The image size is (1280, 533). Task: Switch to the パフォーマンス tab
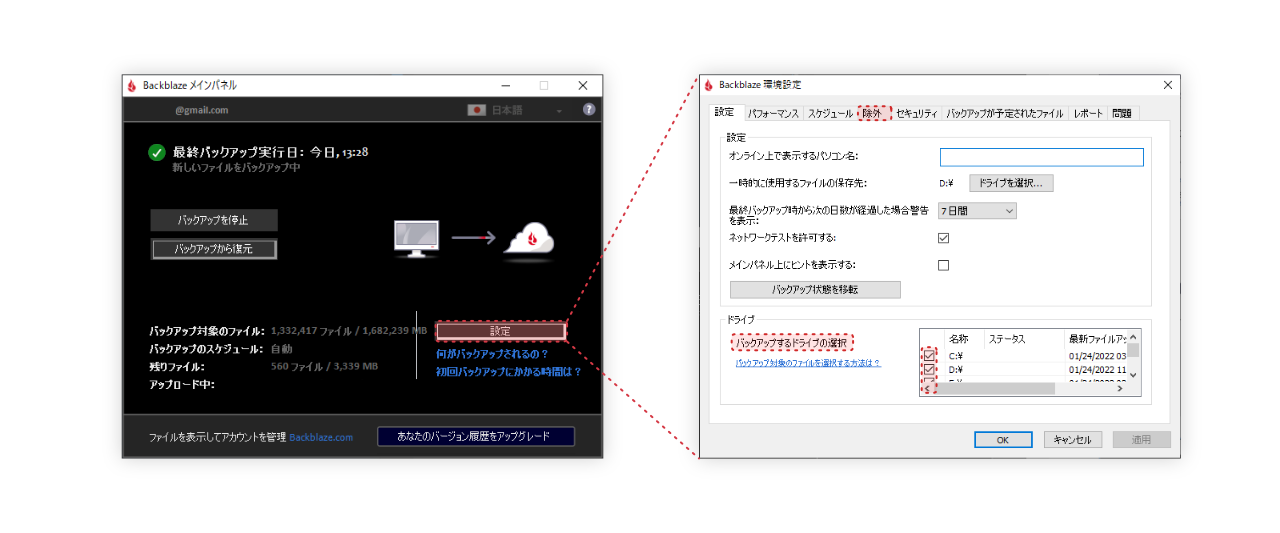pyautogui.click(x=773, y=114)
